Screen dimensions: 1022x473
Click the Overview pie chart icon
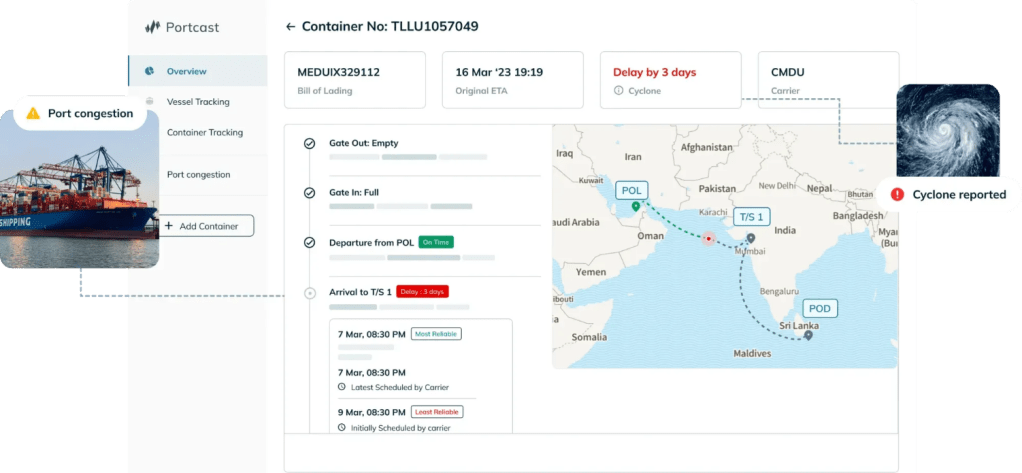click(x=149, y=71)
